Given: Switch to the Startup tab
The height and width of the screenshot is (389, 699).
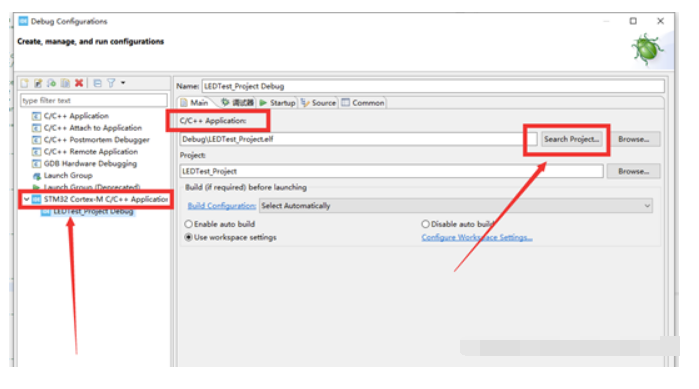Looking at the screenshot, I should pyautogui.click(x=277, y=103).
